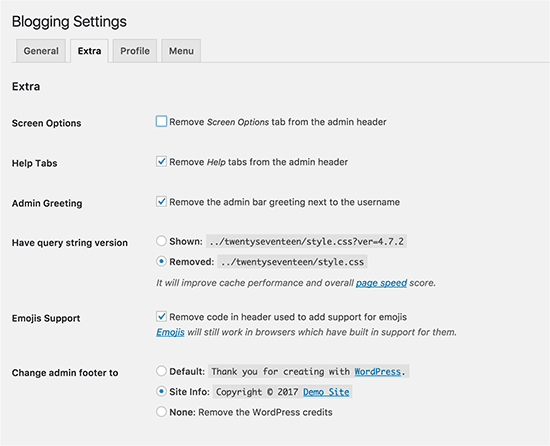Switch to the General tab
Viewport: 550px width, 446px height.
coord(41,51)
